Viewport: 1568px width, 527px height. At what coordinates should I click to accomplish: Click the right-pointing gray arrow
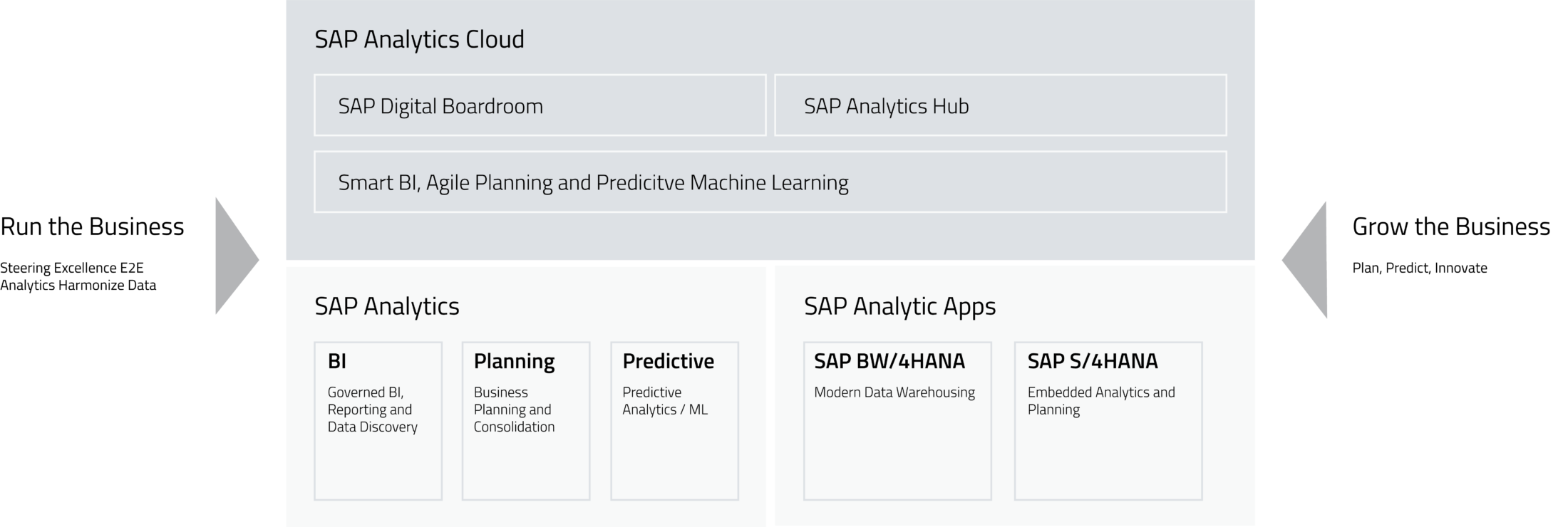(237, 256)
